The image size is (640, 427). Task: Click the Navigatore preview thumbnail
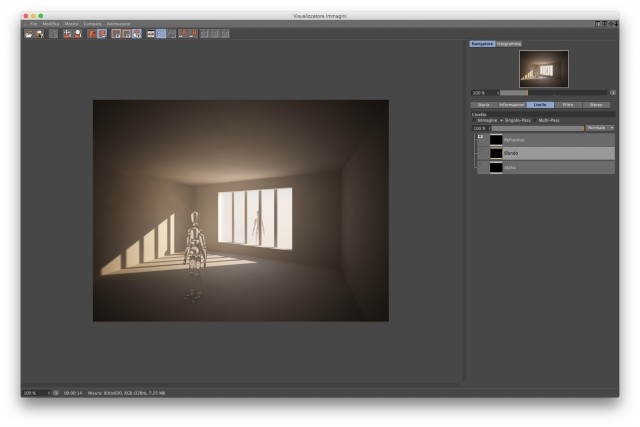[544, 69]
